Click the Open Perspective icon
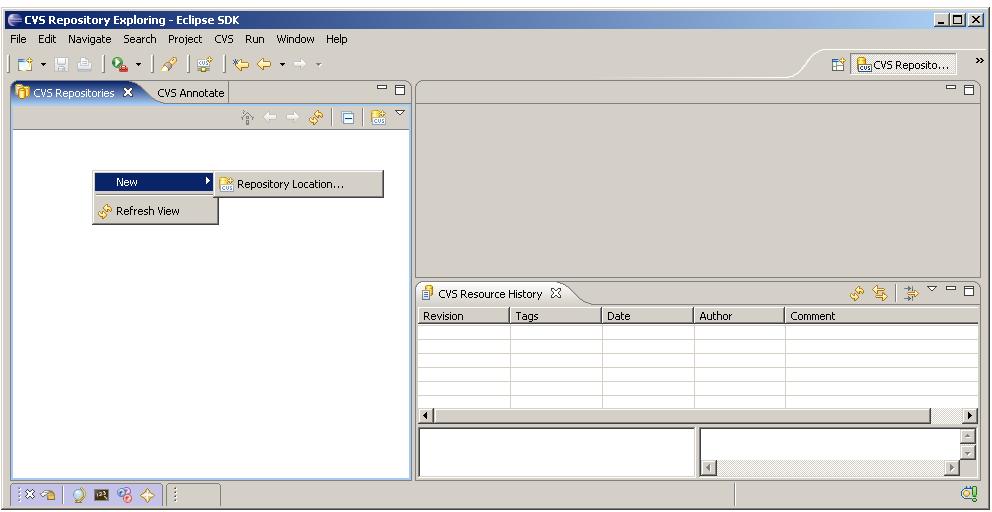The image size is (992, 512). pos(838,65)
